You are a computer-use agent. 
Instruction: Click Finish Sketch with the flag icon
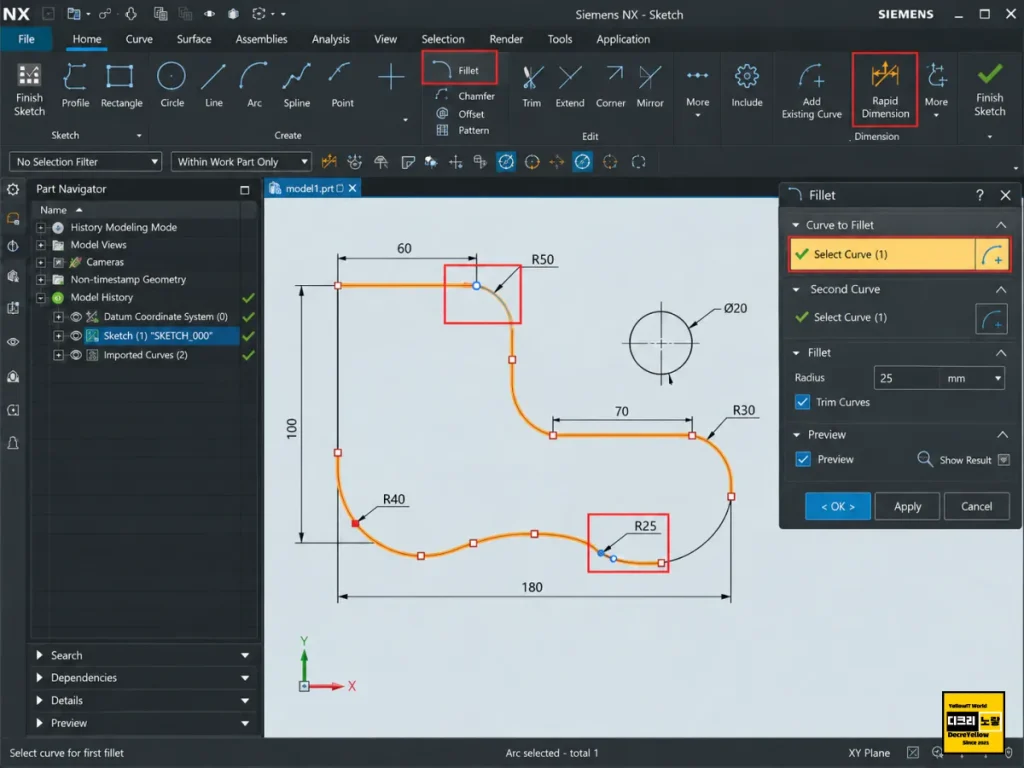[x=29, y=89]
